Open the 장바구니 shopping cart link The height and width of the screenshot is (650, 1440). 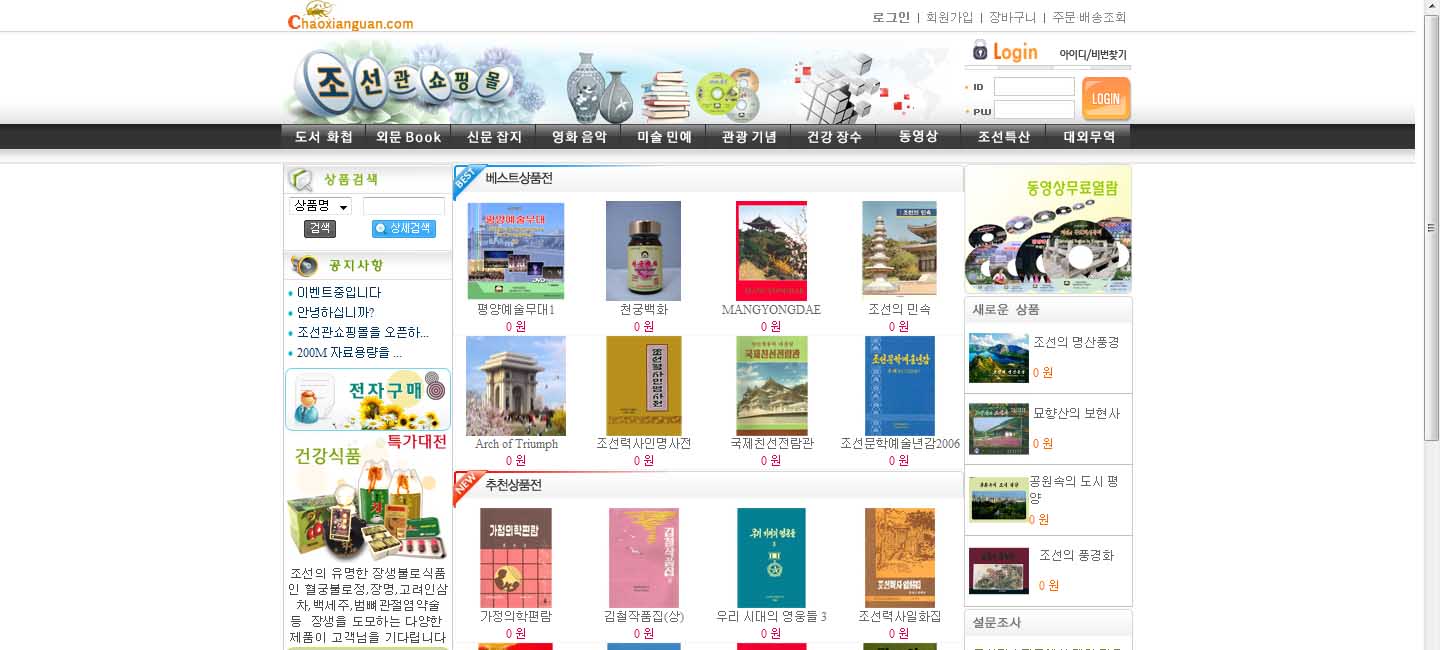click(1013, 17)
